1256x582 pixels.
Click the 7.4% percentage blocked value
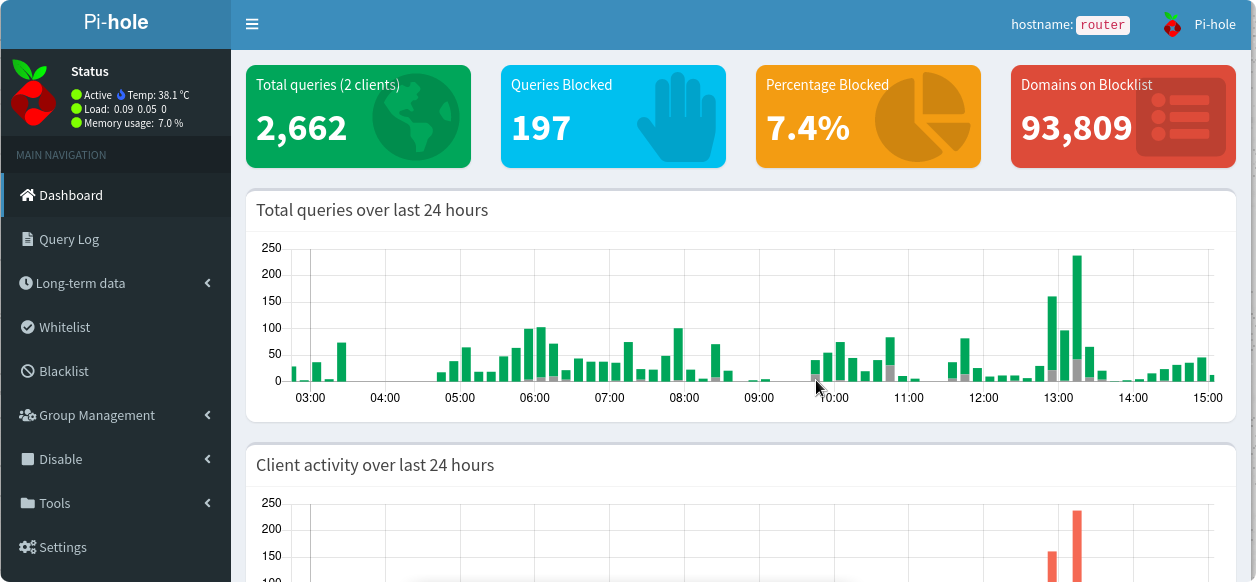[808, 127]
